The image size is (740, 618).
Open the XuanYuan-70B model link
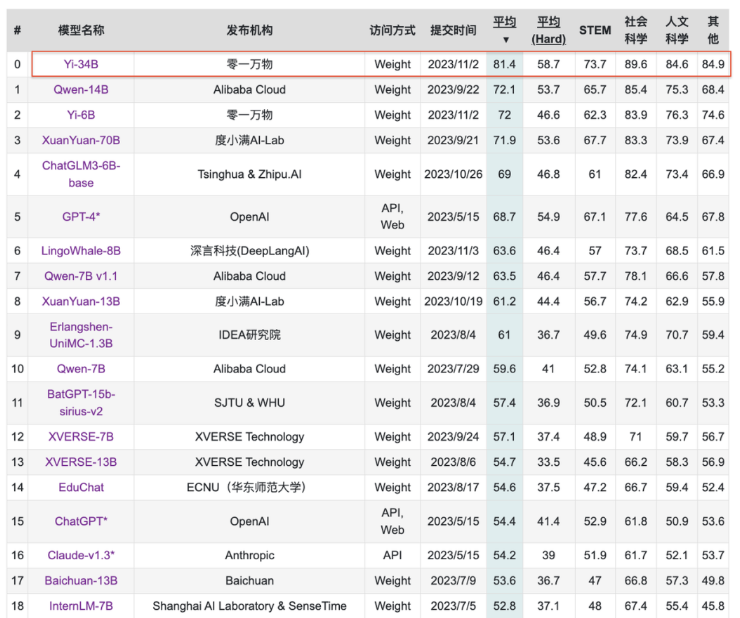81,140
